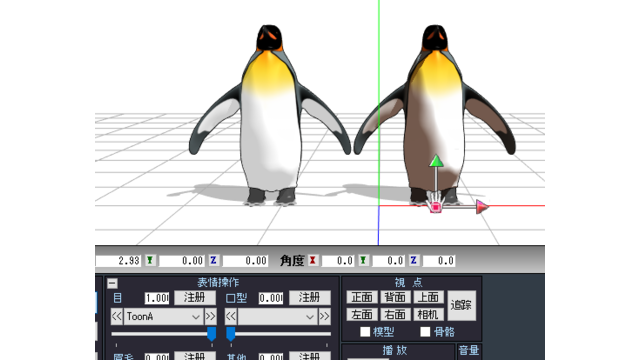Click the Y position field showing 0.00
640x360 pixels.
click(181, 260)
